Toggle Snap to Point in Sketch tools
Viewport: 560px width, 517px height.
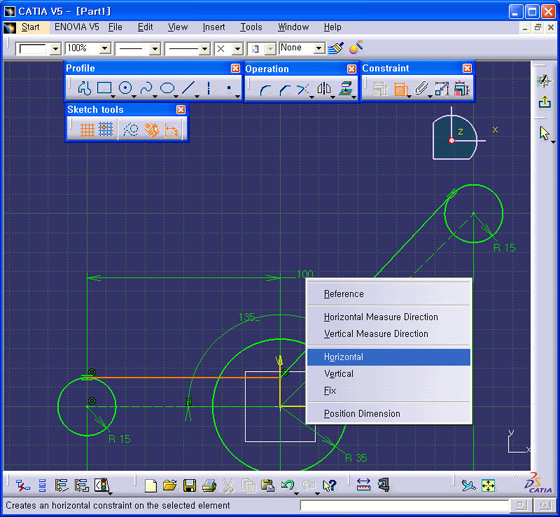(x=106, y=129)
